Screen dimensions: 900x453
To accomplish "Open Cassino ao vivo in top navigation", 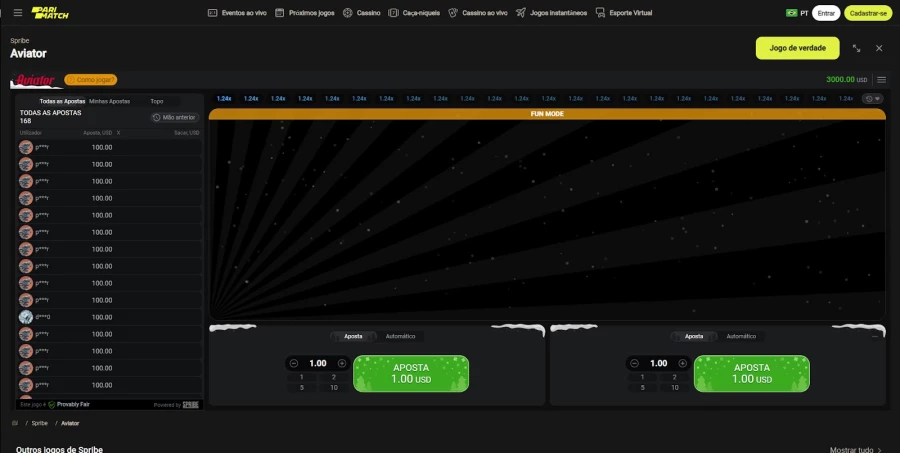I will coord(478,13).
